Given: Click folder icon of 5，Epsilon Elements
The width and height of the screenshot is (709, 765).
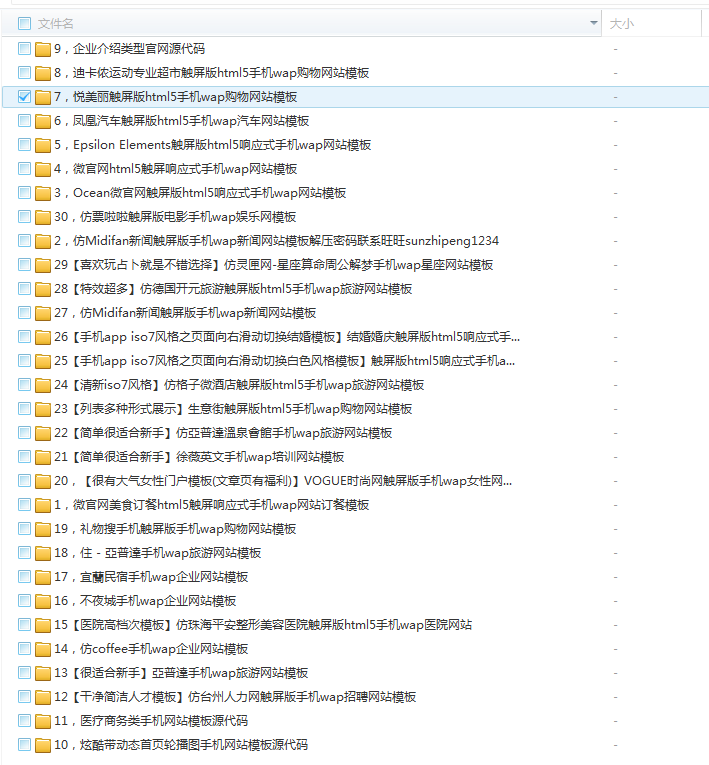Looking at the screenshot, I should [x=43, y=145].
